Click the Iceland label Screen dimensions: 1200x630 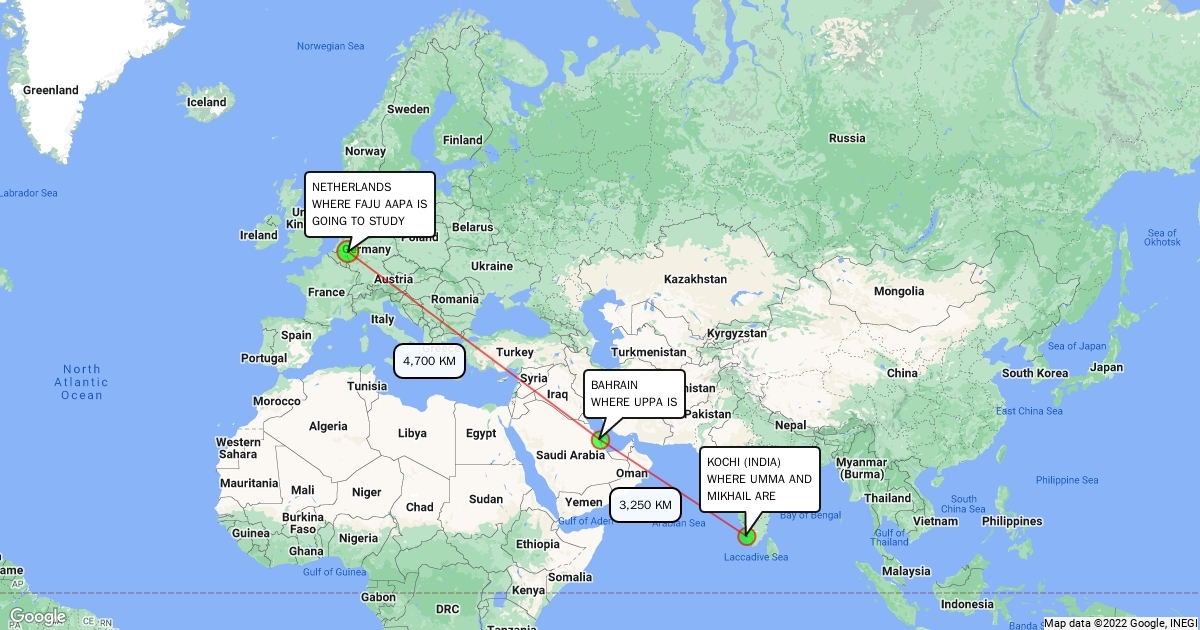(207, 102)
